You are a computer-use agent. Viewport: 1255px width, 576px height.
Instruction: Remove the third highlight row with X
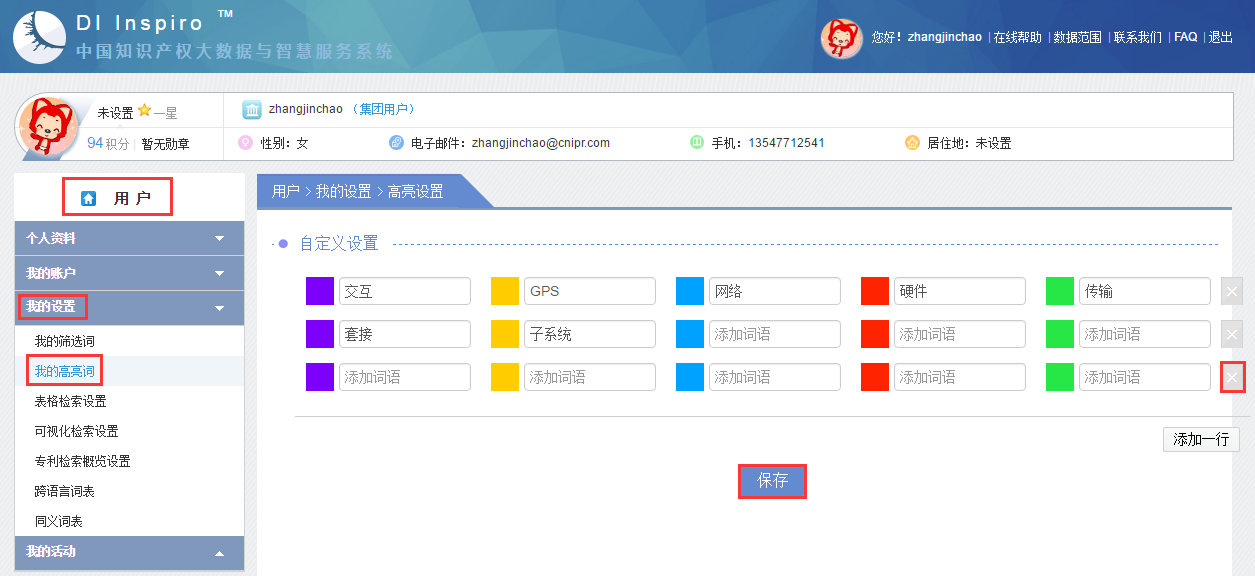(1232, 377)
